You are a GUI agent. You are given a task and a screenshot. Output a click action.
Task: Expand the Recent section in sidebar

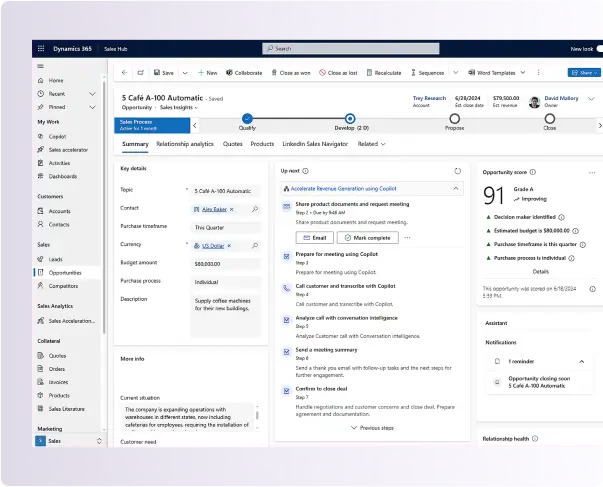pos(93,93)
